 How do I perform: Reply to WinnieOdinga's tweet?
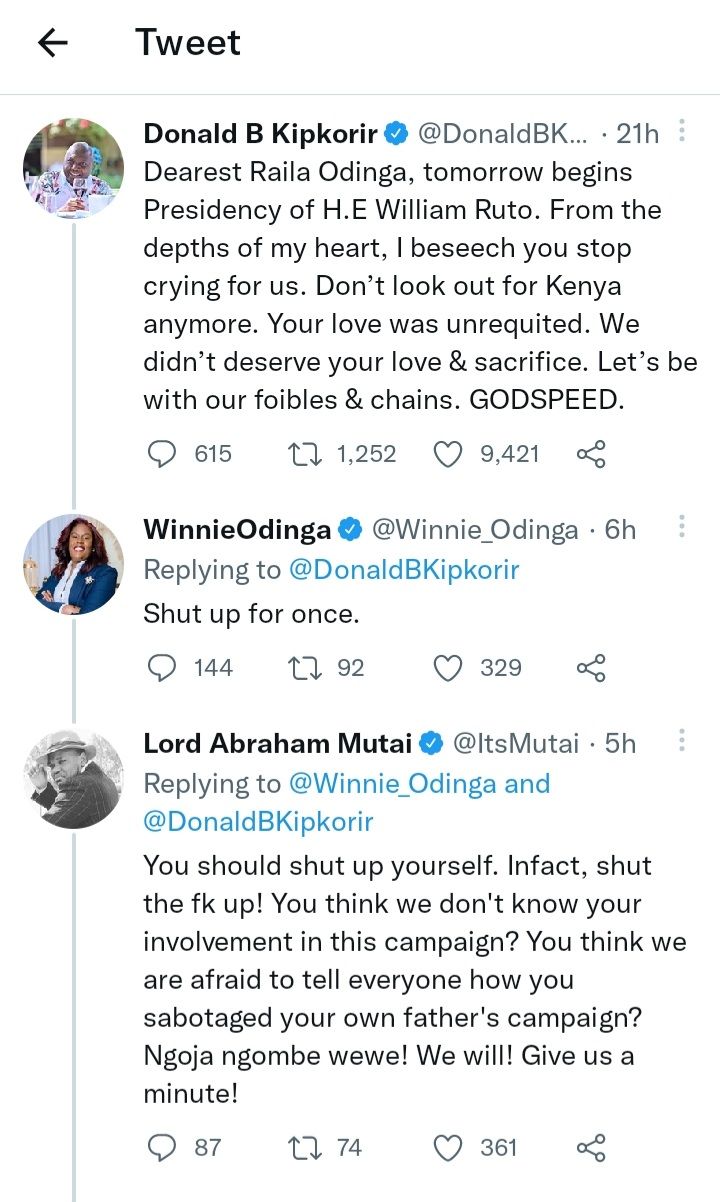pyautogui.click(x=162, y=667)
